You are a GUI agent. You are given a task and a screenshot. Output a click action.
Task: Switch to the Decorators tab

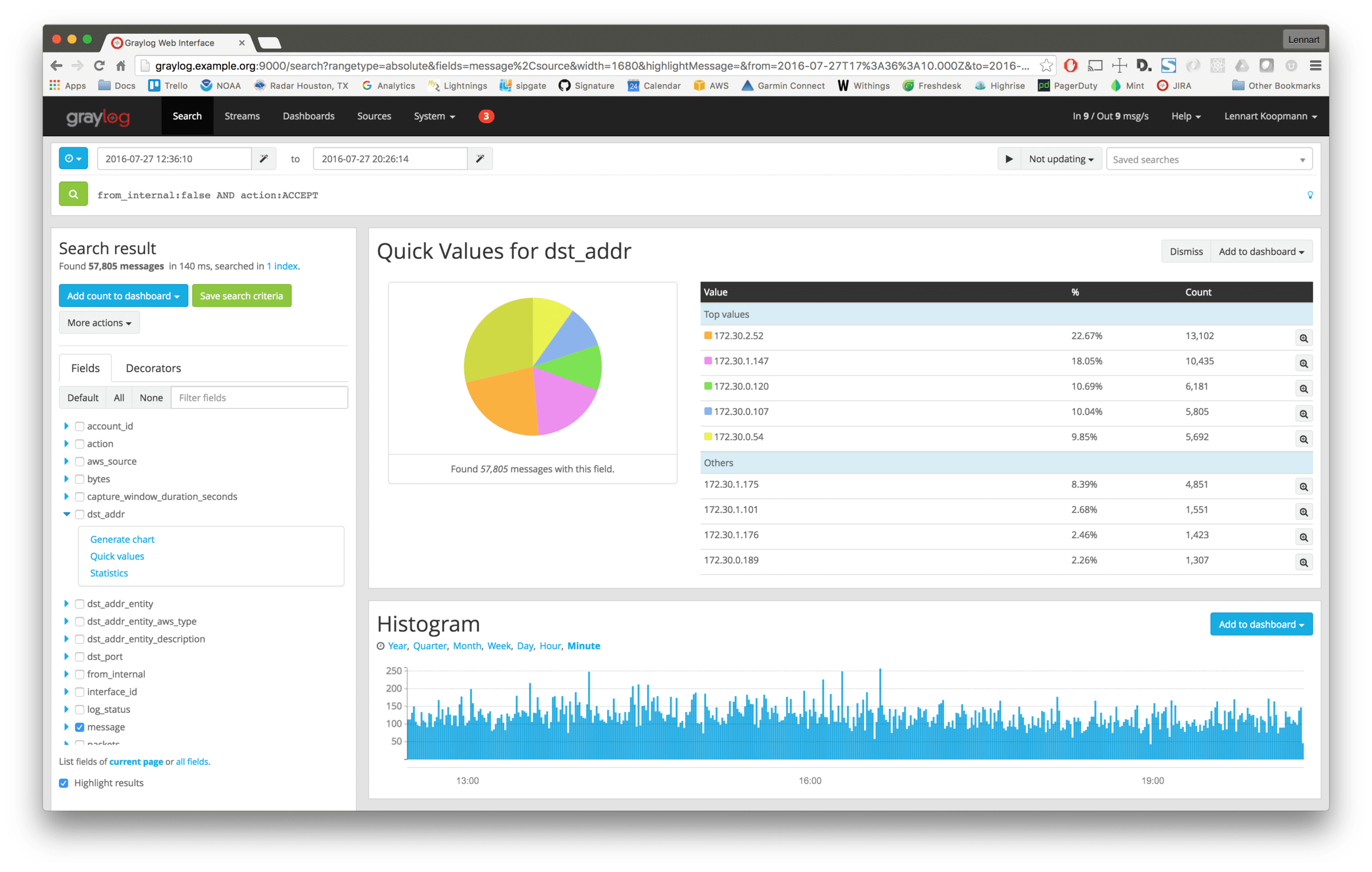pos(153,368)
